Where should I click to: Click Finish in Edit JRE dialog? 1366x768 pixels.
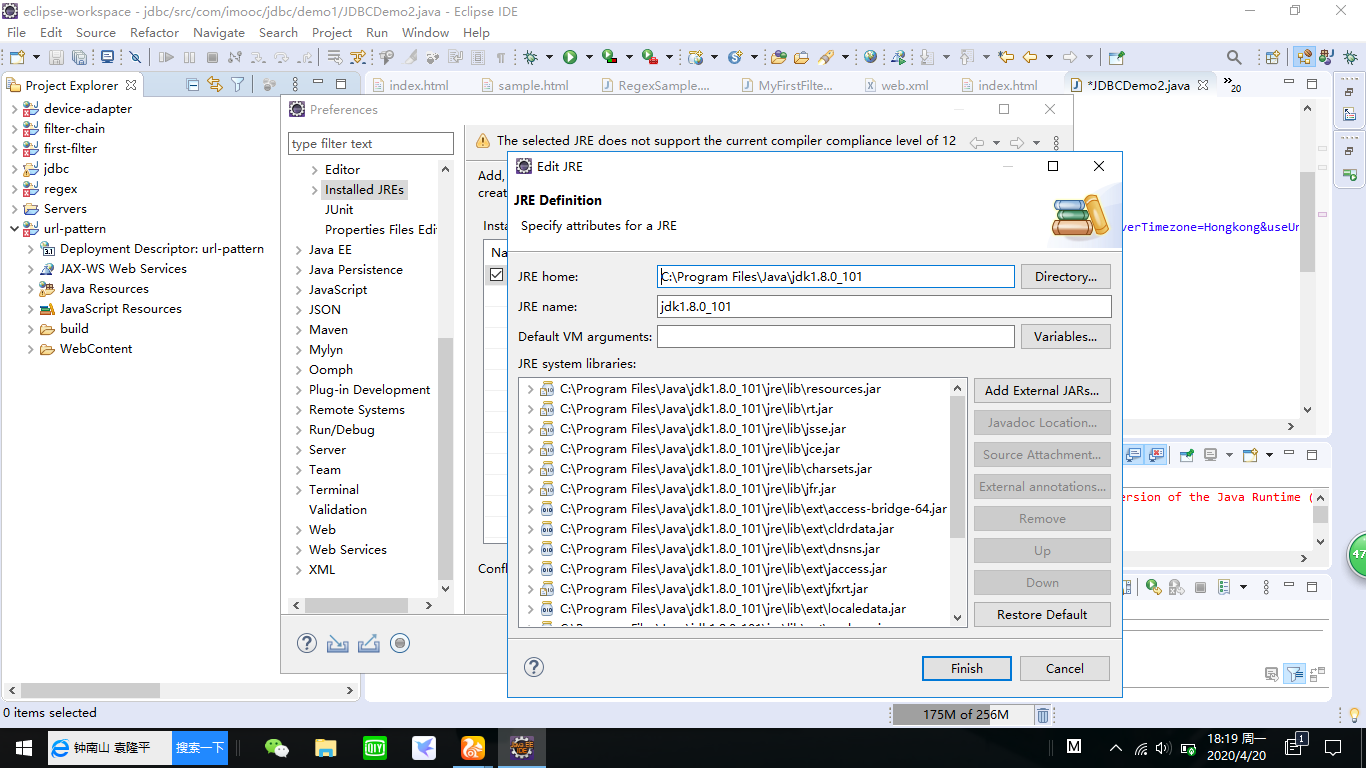(967, 668)
